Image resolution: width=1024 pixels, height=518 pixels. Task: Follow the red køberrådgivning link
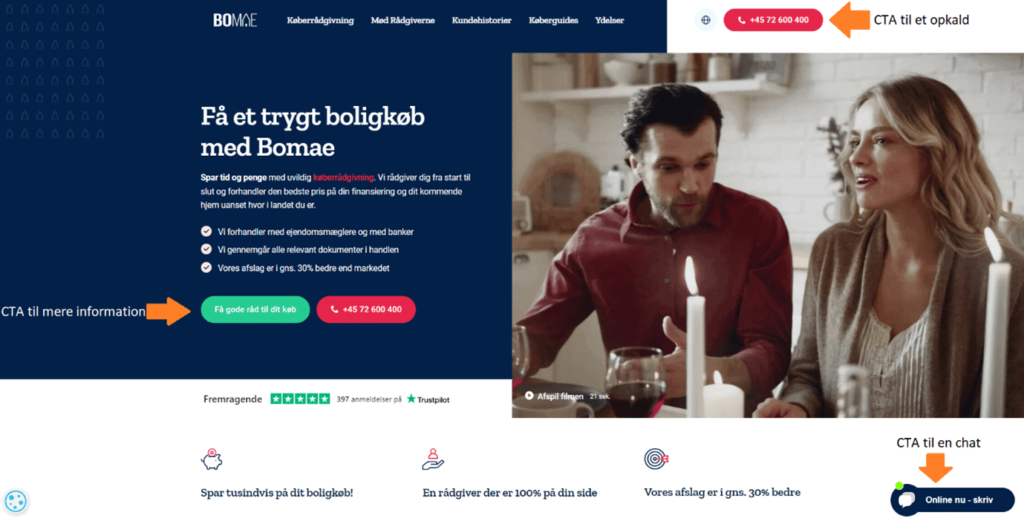(x=344, y=177)
